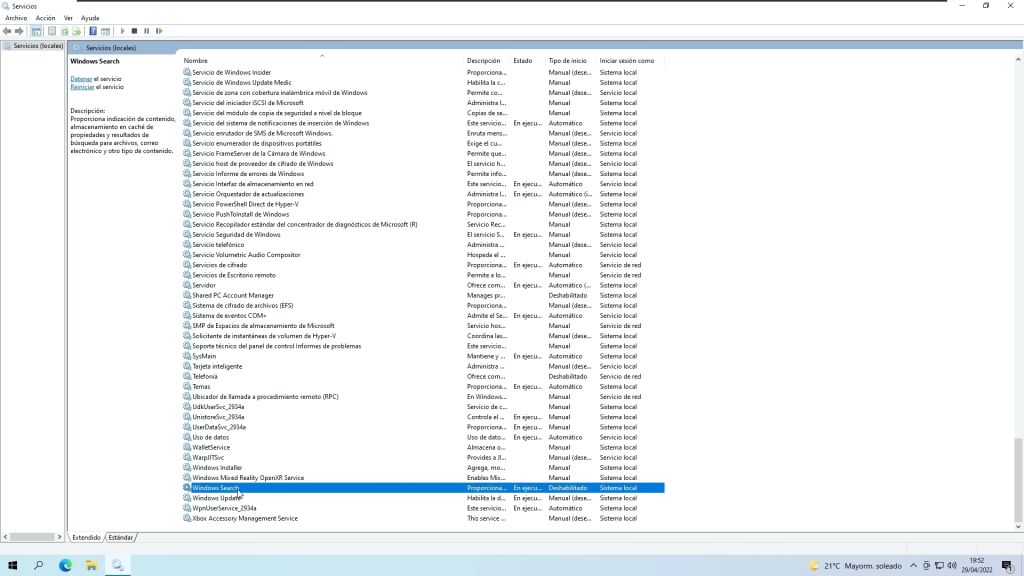The image size is (1024, 576).
Task: Click the Export list toolbar icon
Action: pos(78,31)
